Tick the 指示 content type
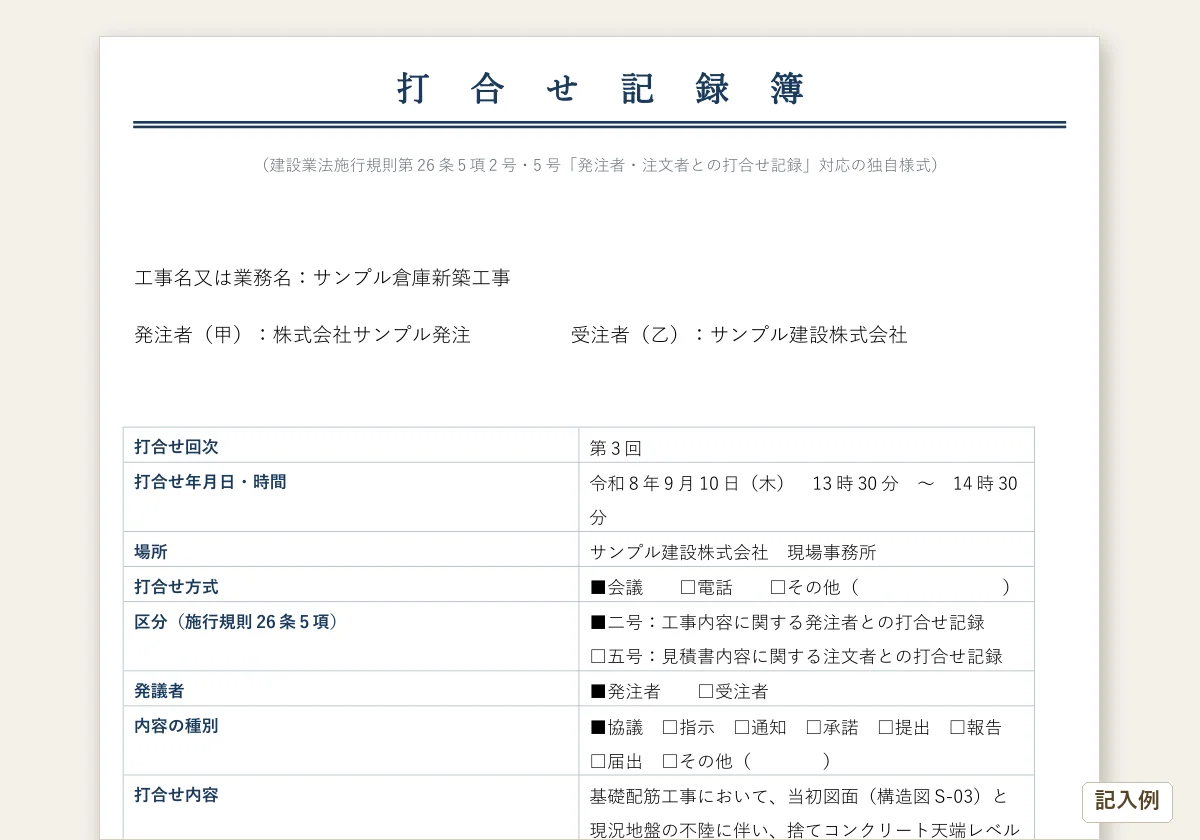This screenshot has width=1200, height=840. 670,728
